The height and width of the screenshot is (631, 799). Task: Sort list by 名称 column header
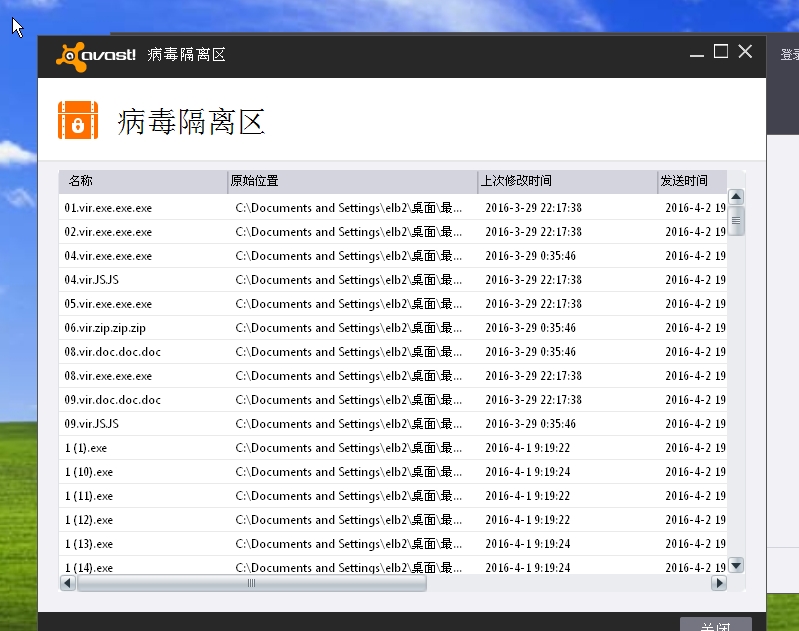click(x=81, y=181)
